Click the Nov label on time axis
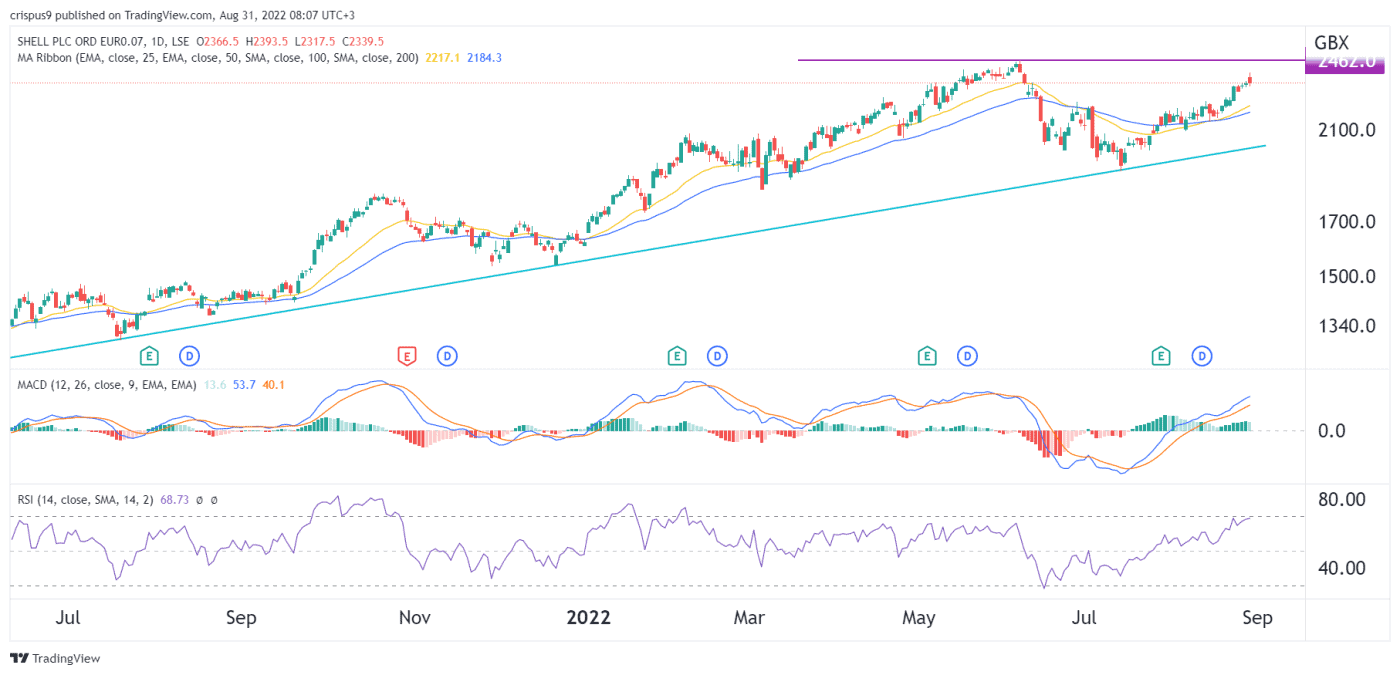This screenshot has height=675, width=1400. coord(414,618)
